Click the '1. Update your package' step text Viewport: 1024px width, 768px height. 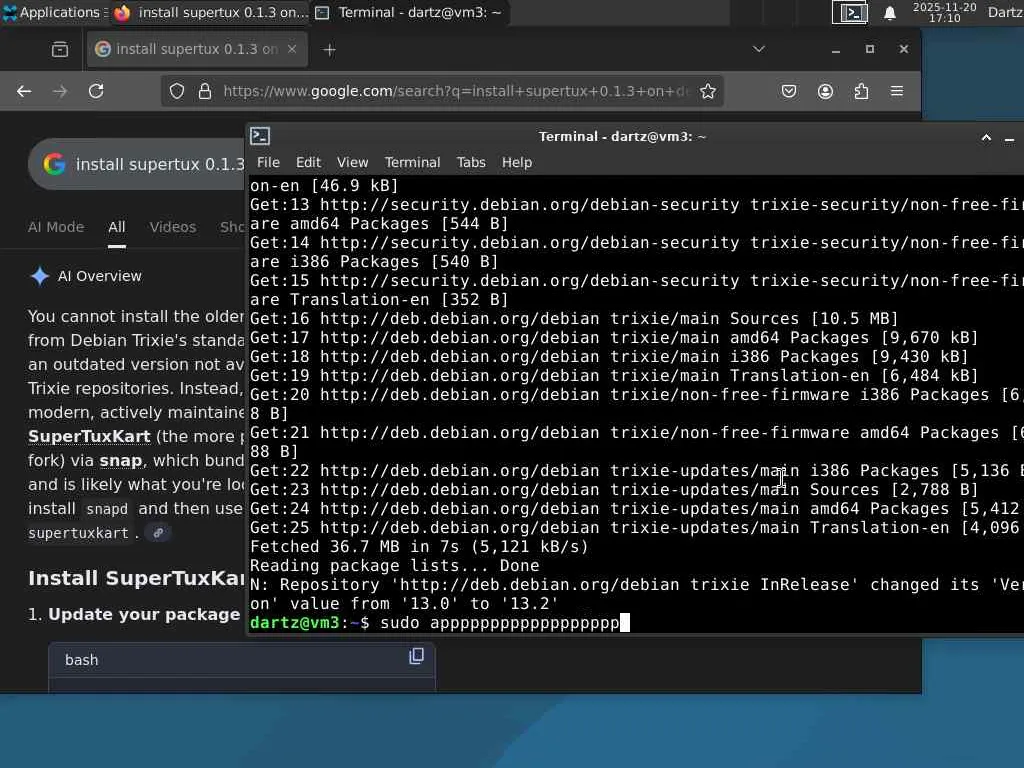pyautogui.click(x=135, y=615)
